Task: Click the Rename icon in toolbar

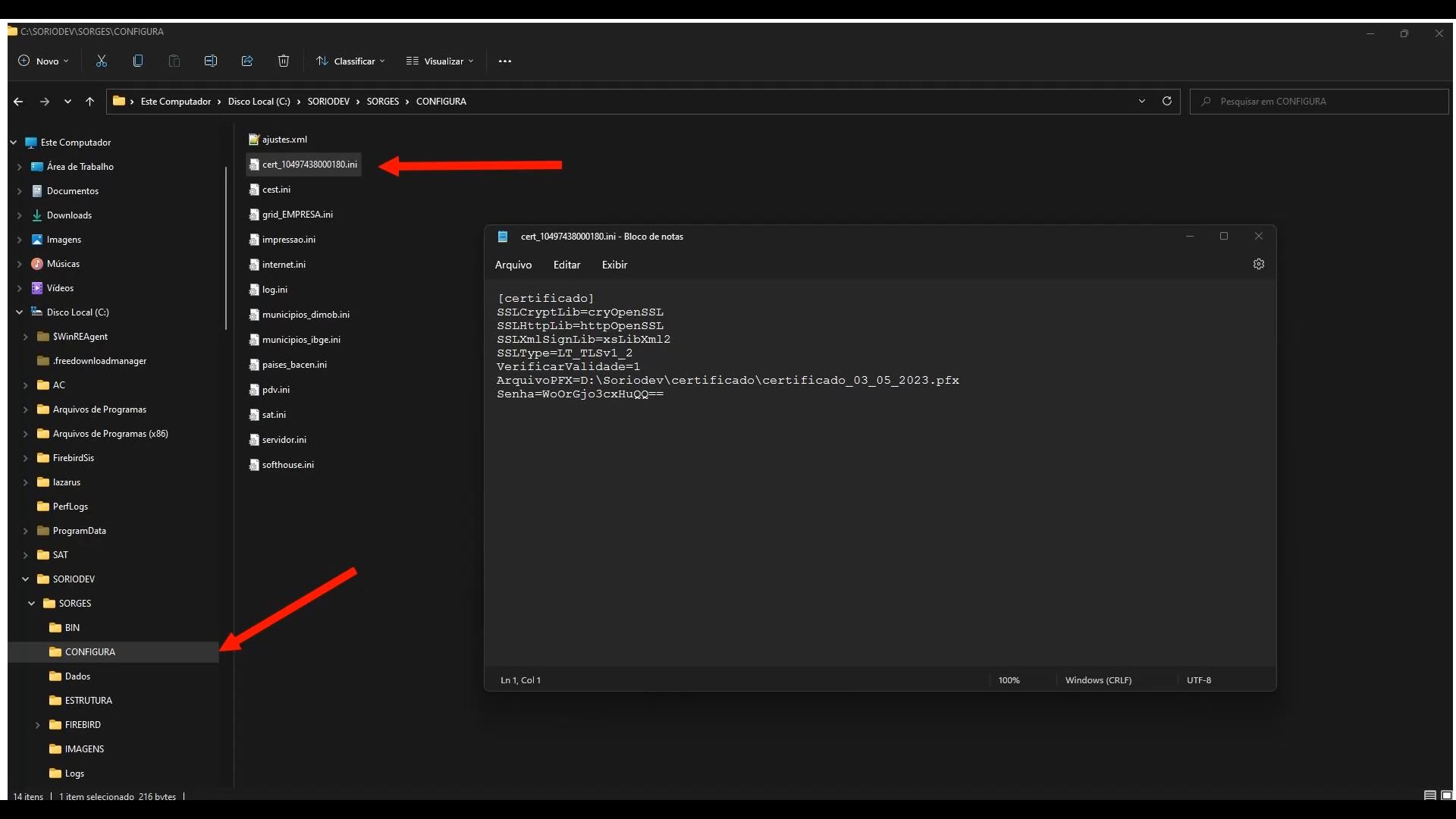Action: pyautogui.click(x=211, y=61)
